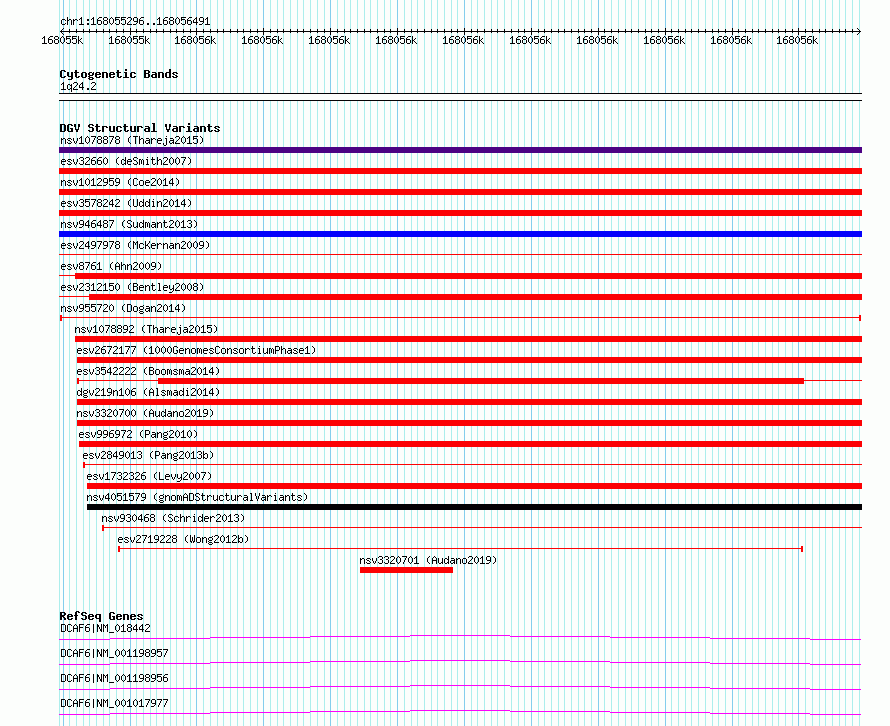Click nsv3320700 (Audano2019) label
The width and height of the screenshot is (890, 726).
click(x=145, y=413)
